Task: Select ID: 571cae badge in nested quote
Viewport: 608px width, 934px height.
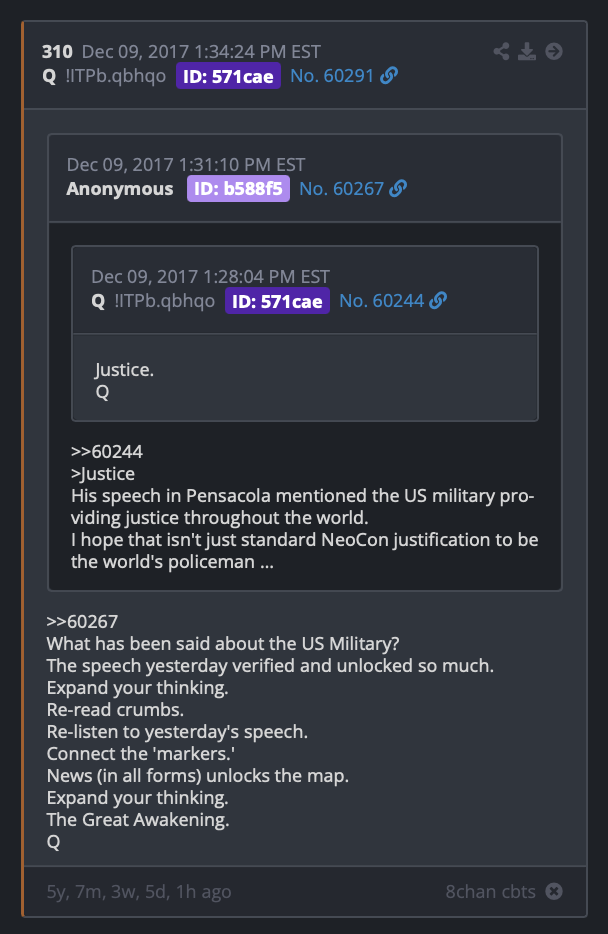Action: [277, 300]
